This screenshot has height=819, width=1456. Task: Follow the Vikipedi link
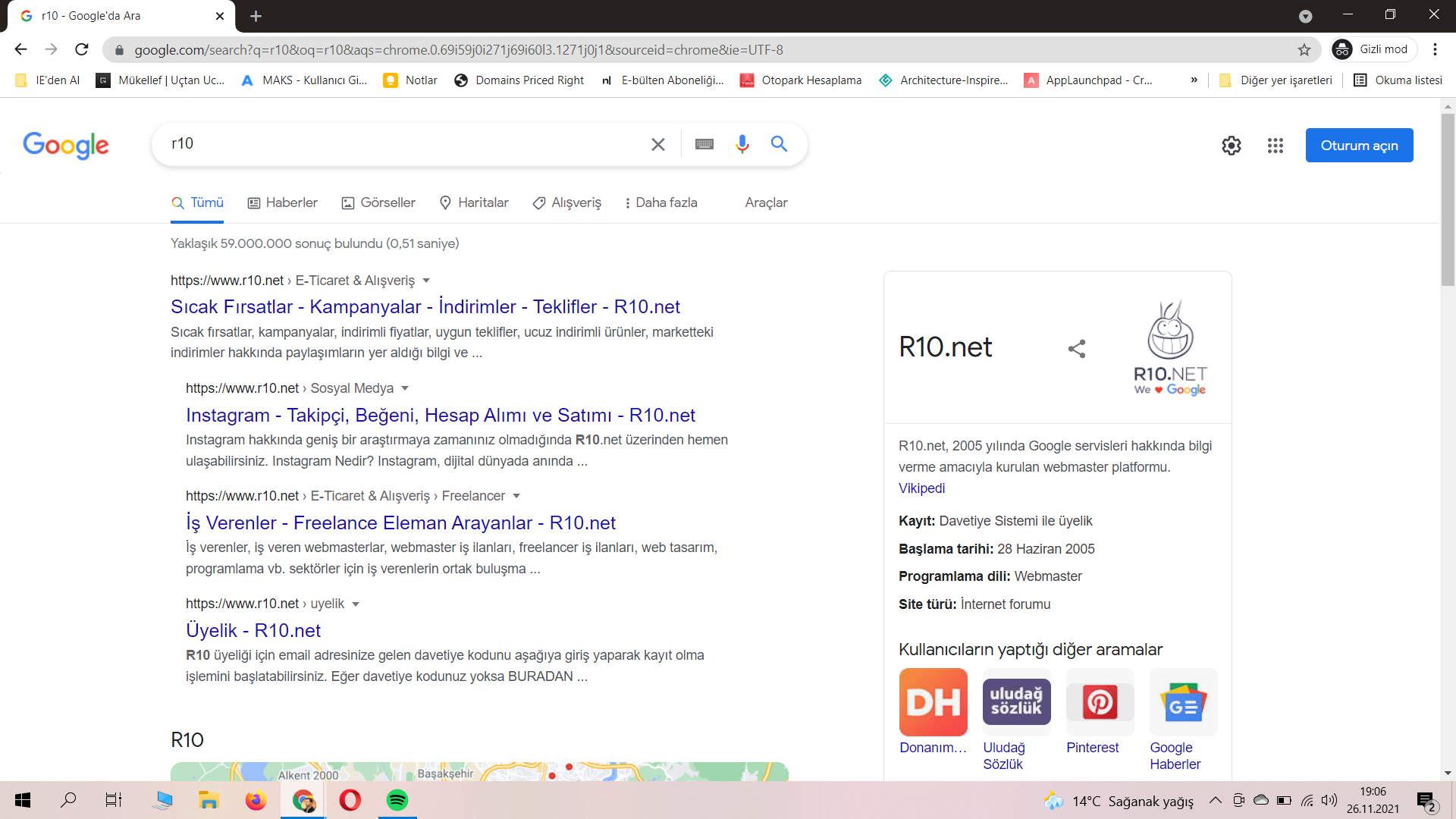(x=921, y=488)
